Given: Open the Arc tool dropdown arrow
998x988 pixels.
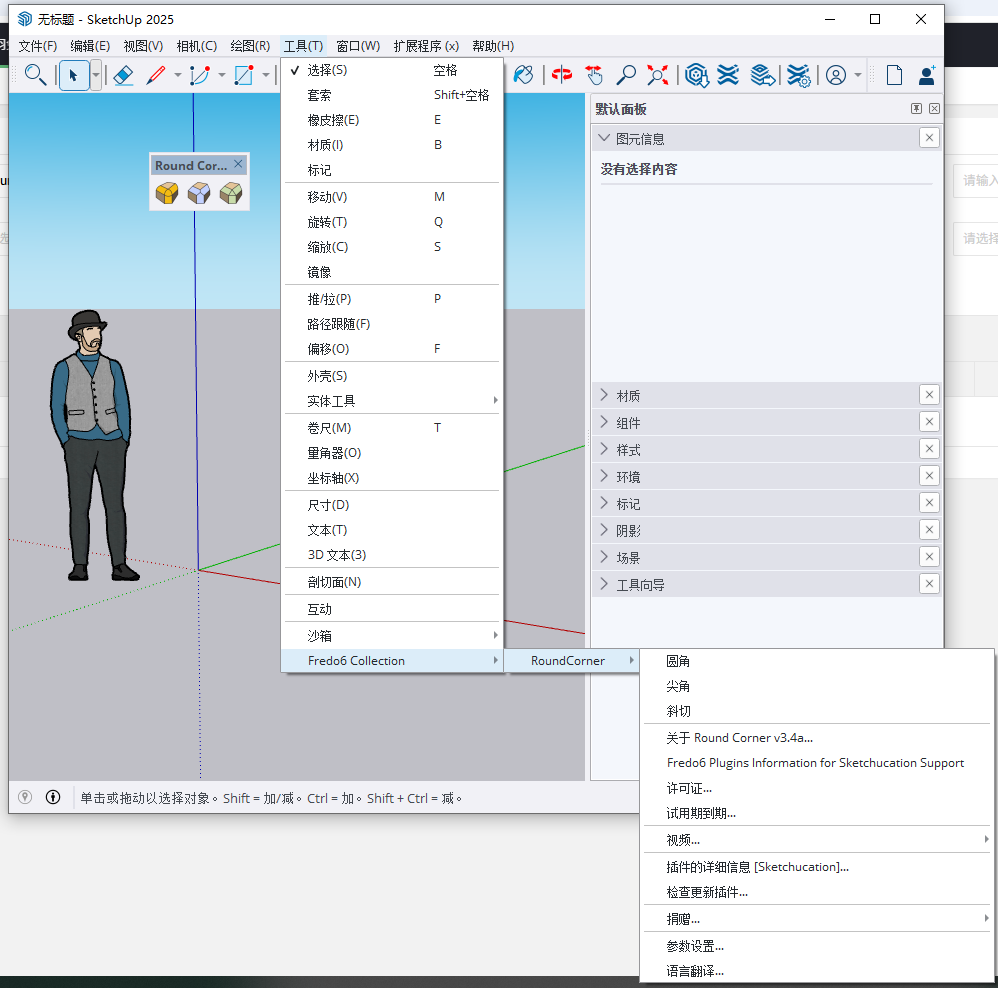Looking at the screenshot, I should 220,75.
